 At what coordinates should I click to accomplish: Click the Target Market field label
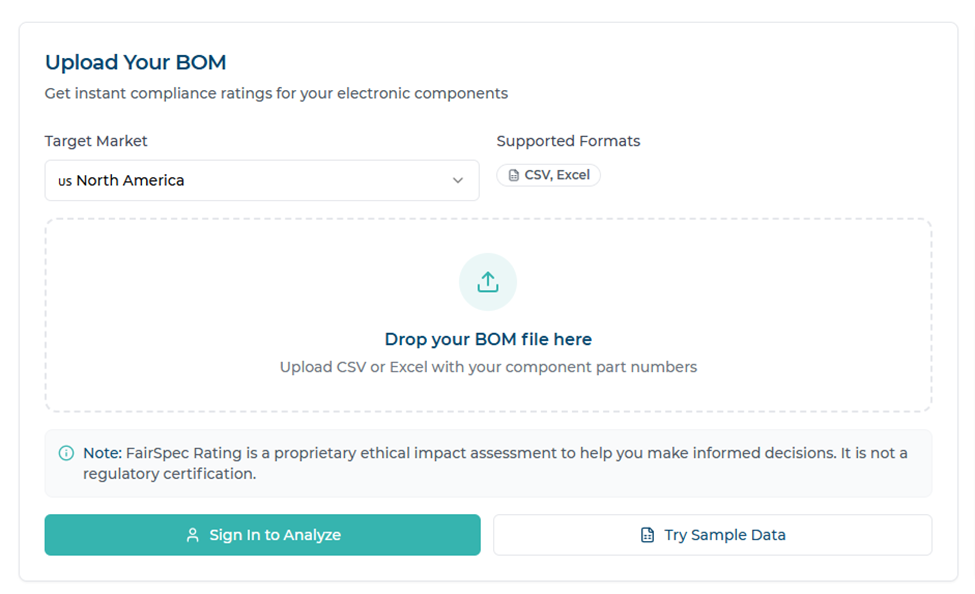tap(96, 141)
